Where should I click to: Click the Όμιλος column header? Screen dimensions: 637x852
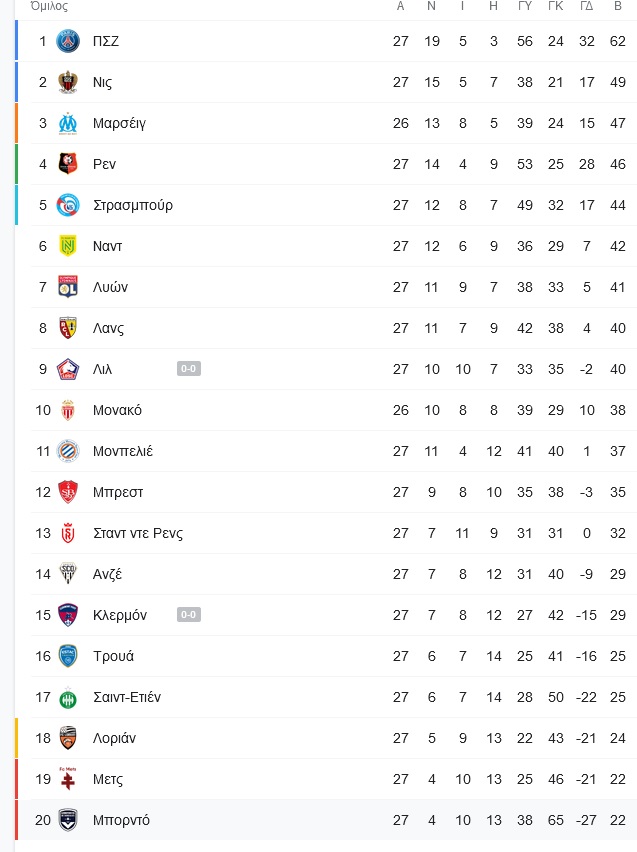[49, 7]
